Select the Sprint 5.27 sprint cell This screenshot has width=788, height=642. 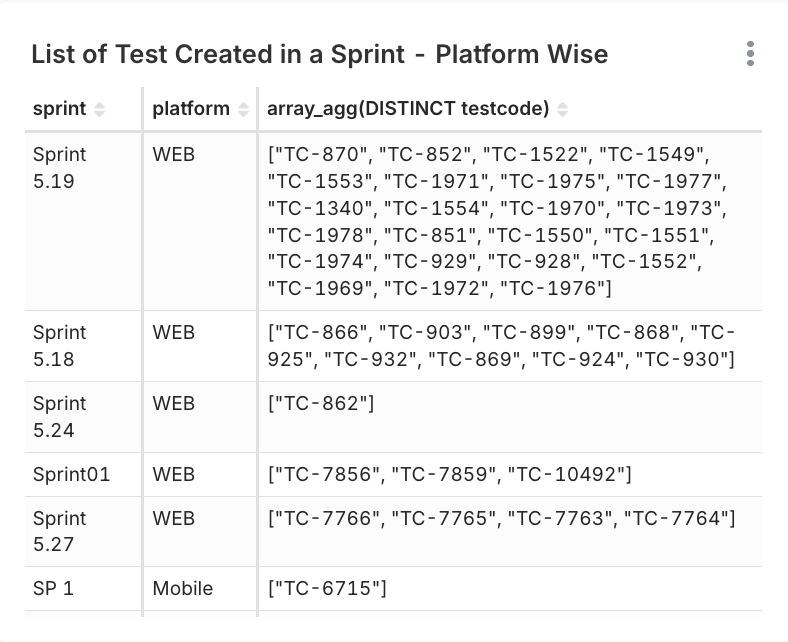coord(60,531)
